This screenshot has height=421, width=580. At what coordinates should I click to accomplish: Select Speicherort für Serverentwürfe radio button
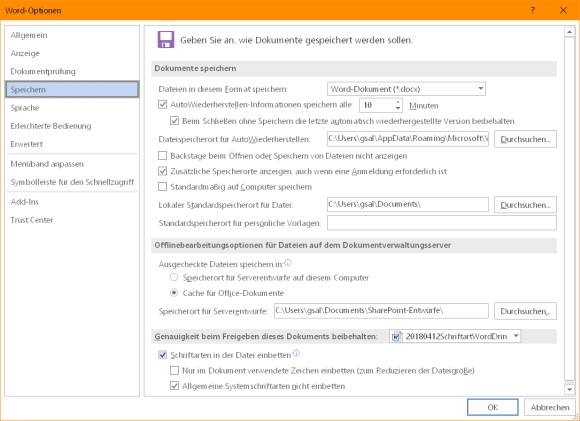click(174, 277)
